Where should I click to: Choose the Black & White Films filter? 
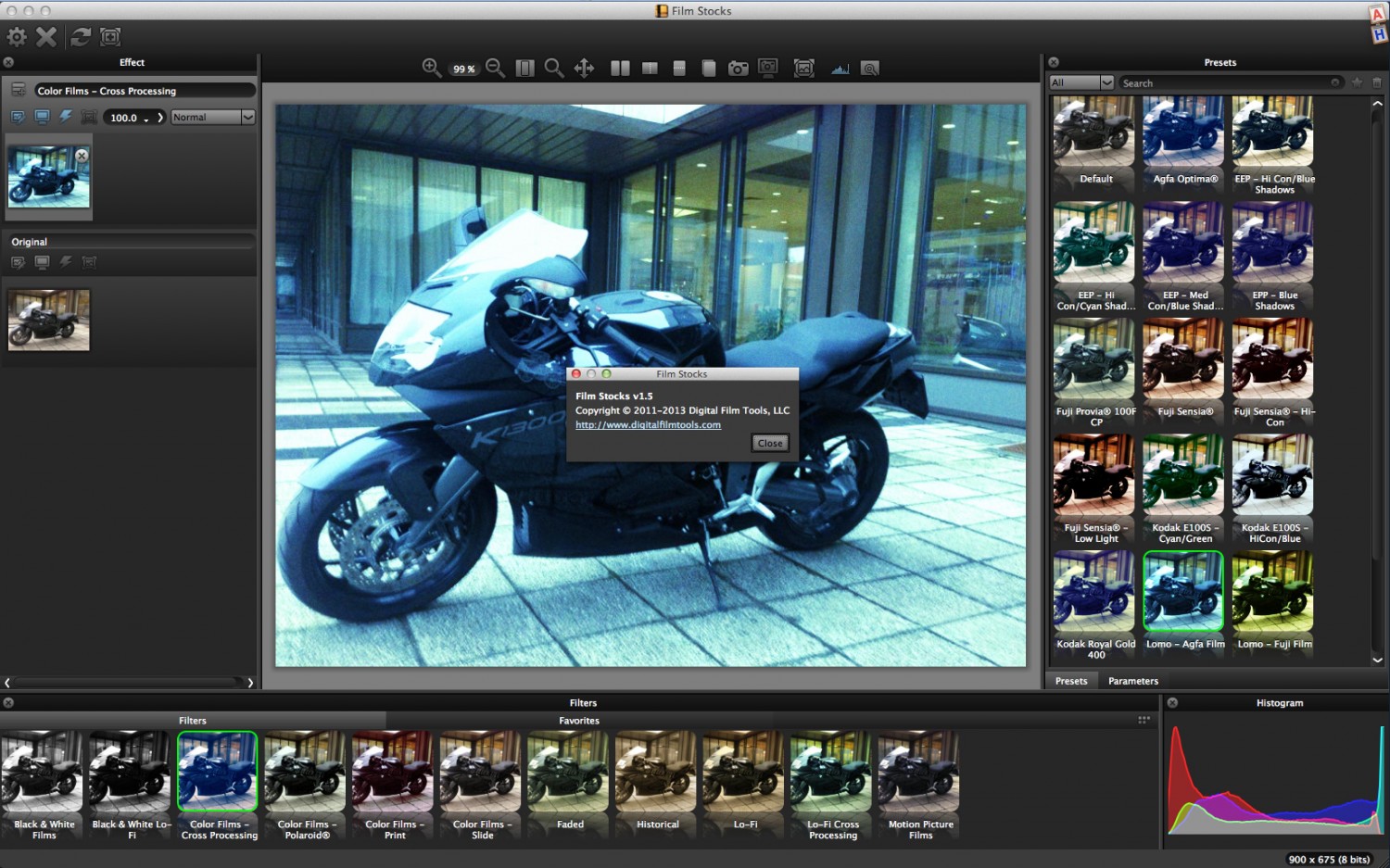pyautogui.click(x=43, y=786)
